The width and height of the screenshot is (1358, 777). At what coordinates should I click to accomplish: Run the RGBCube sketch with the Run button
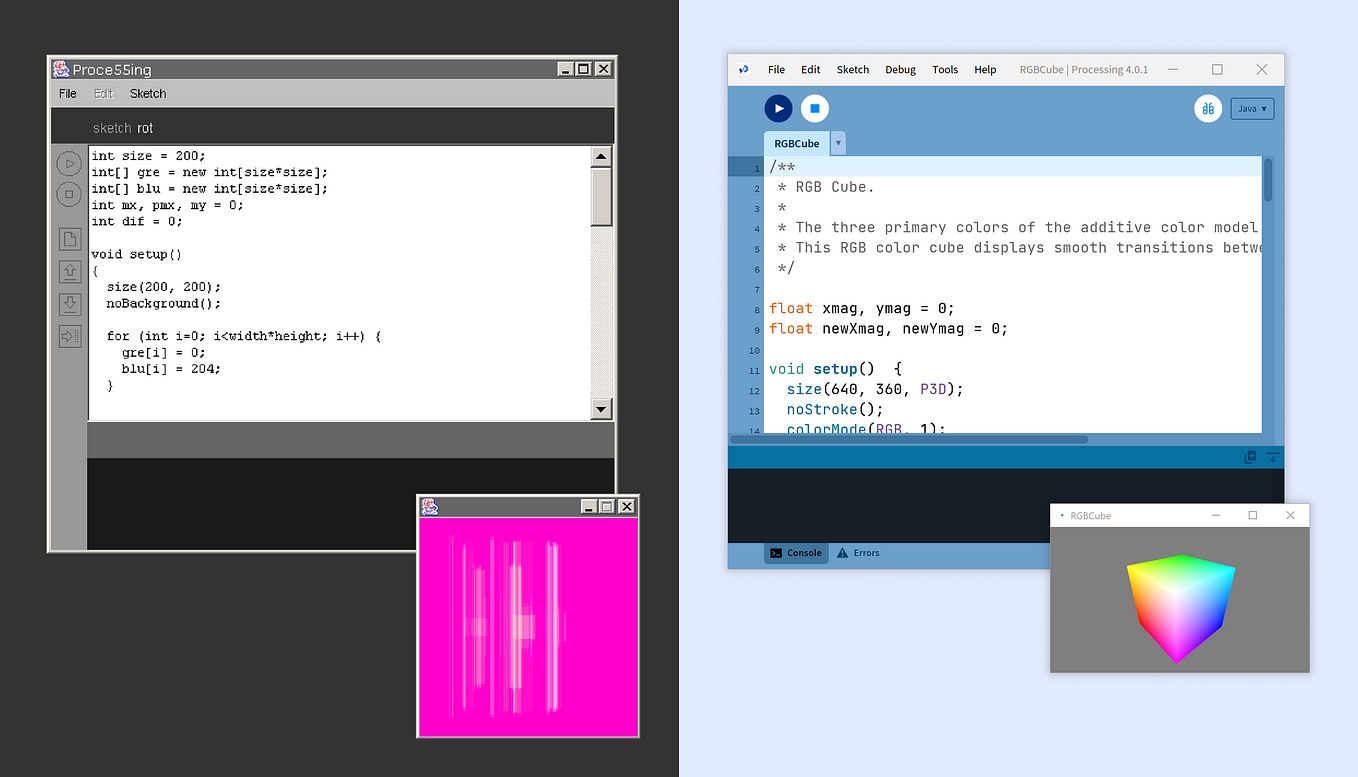click(778, 108)
